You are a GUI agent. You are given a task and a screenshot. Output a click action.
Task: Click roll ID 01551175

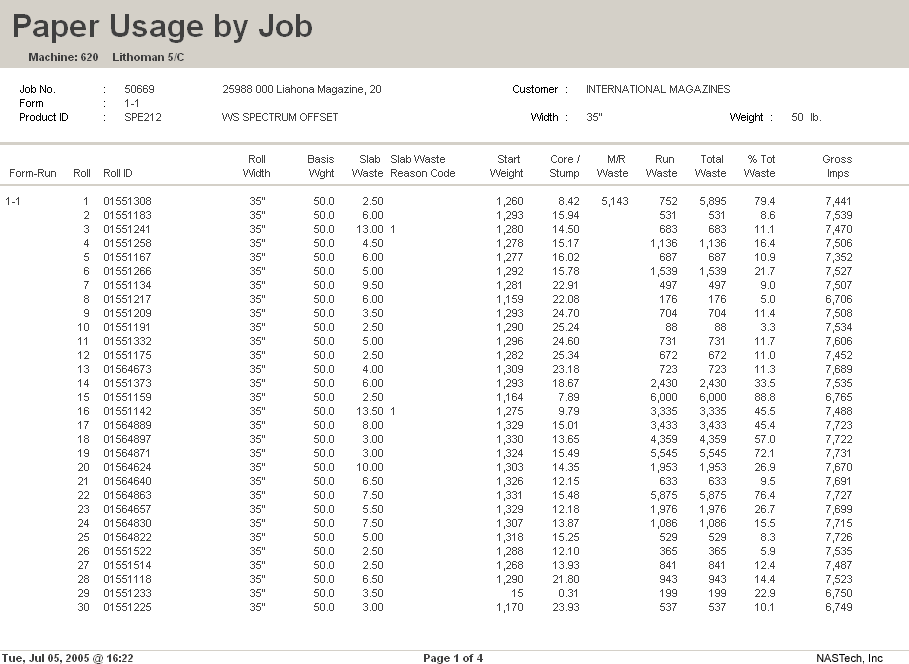(128, 355)
